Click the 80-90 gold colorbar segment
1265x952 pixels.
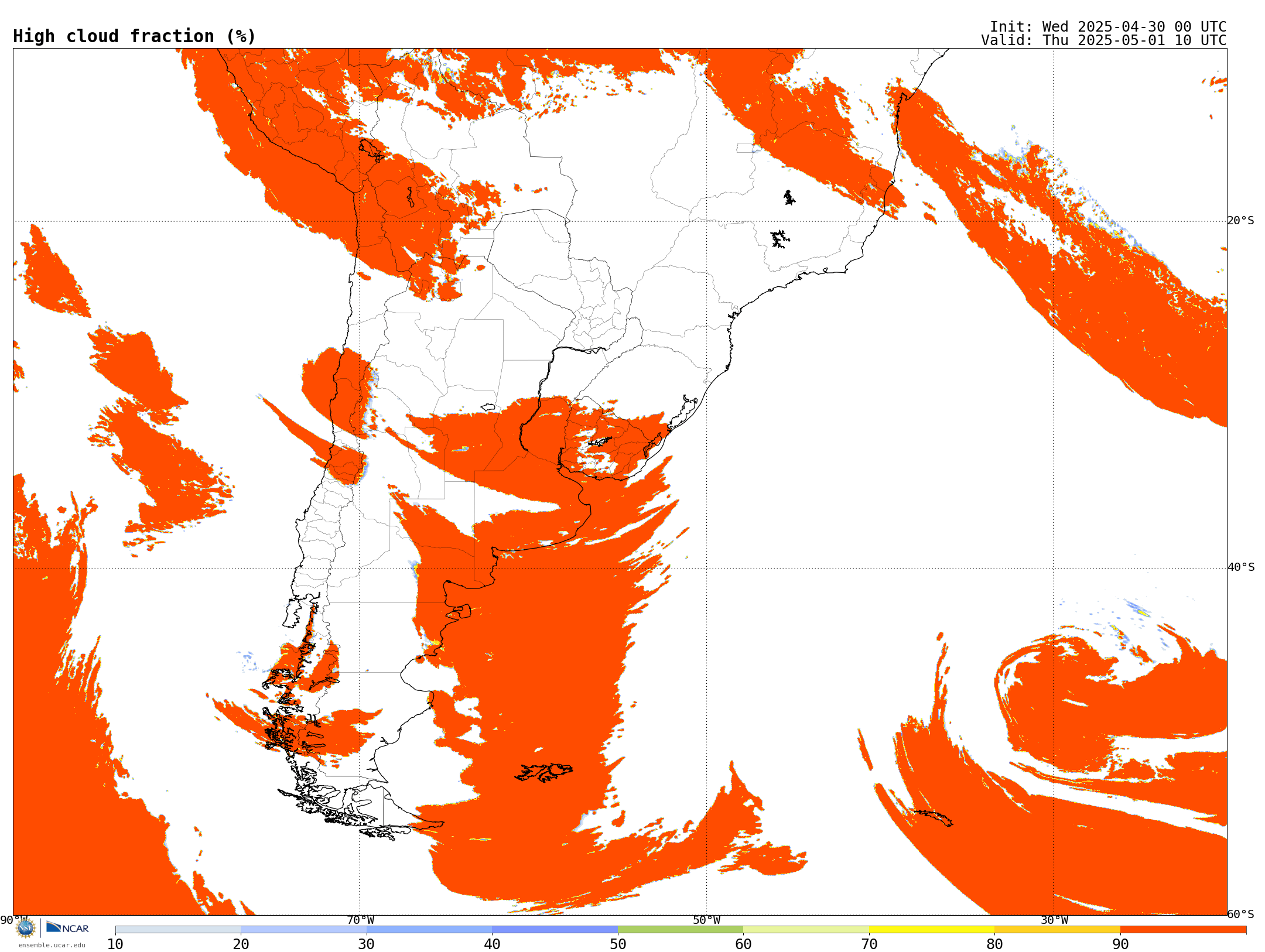click(x=1057, y=930)
